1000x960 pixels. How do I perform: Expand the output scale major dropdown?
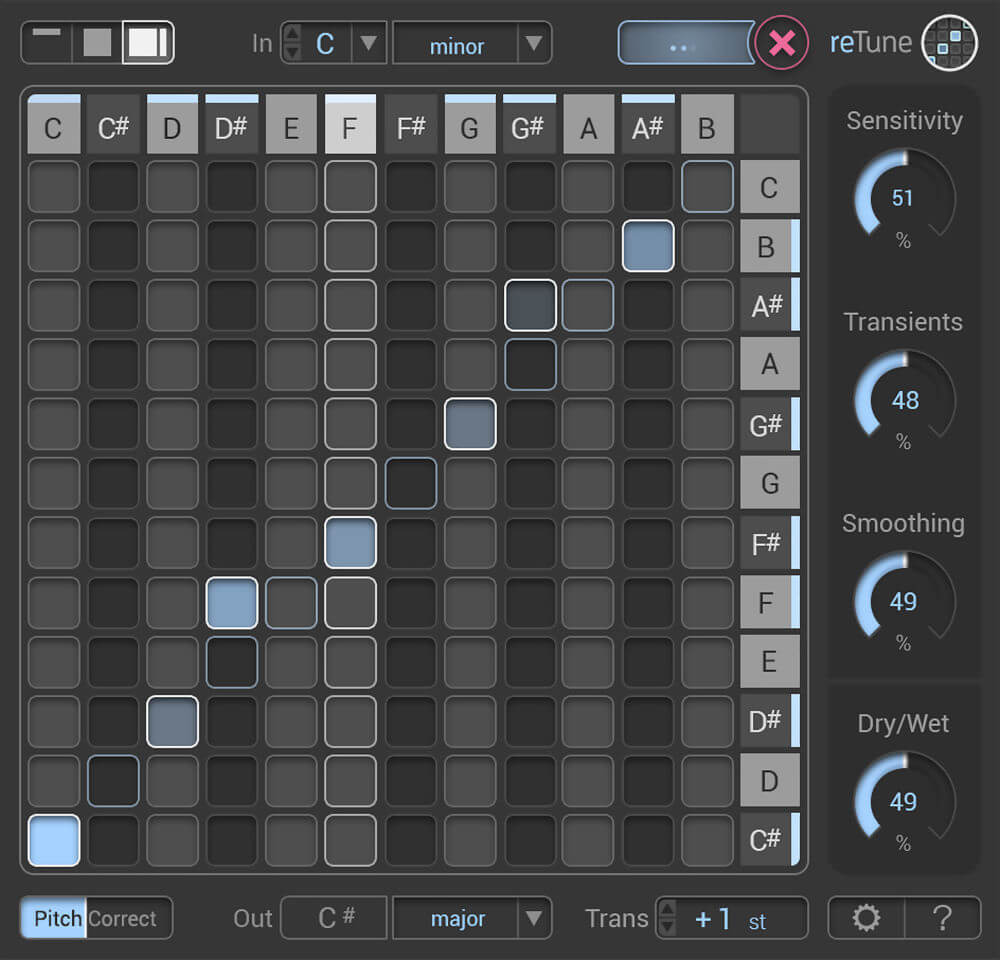[534, 918]
